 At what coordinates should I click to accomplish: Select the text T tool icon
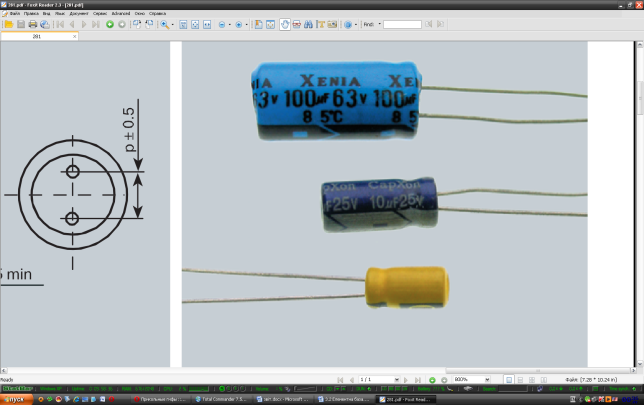(320, 25)
